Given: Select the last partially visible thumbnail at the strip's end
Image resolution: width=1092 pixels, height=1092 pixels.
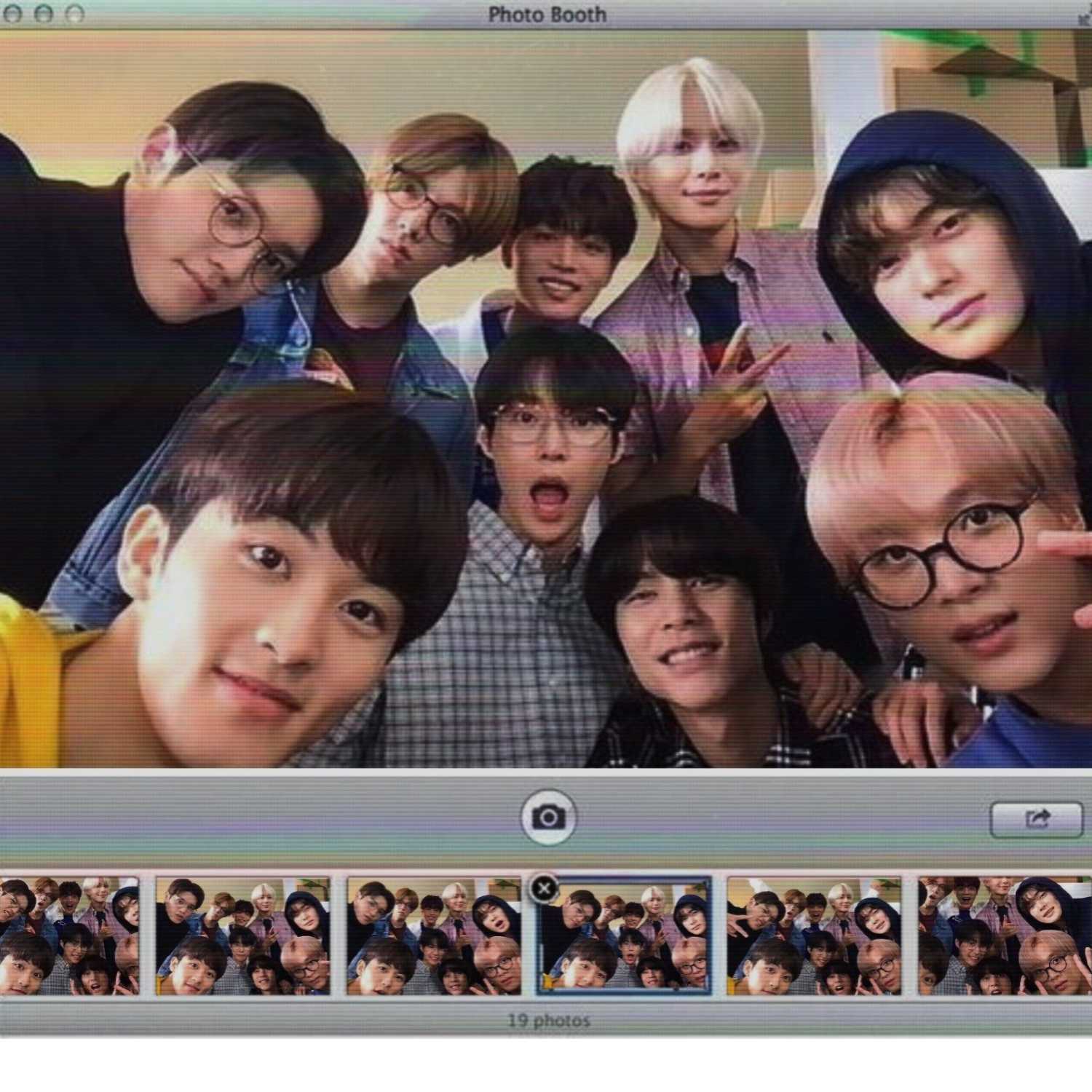Looking at the screenshot, I should (1005, 936).
